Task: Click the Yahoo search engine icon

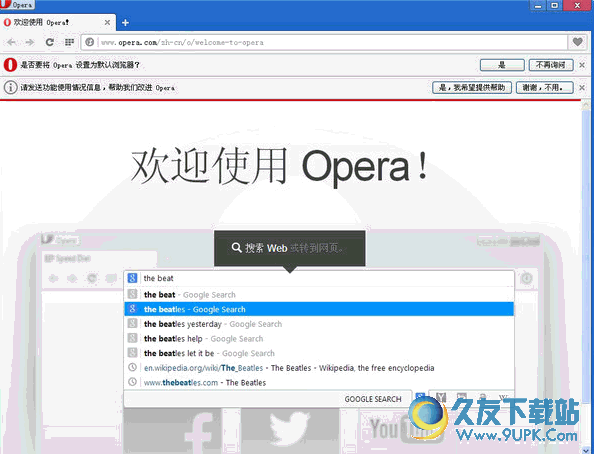Action: click(x=441, y=397)
